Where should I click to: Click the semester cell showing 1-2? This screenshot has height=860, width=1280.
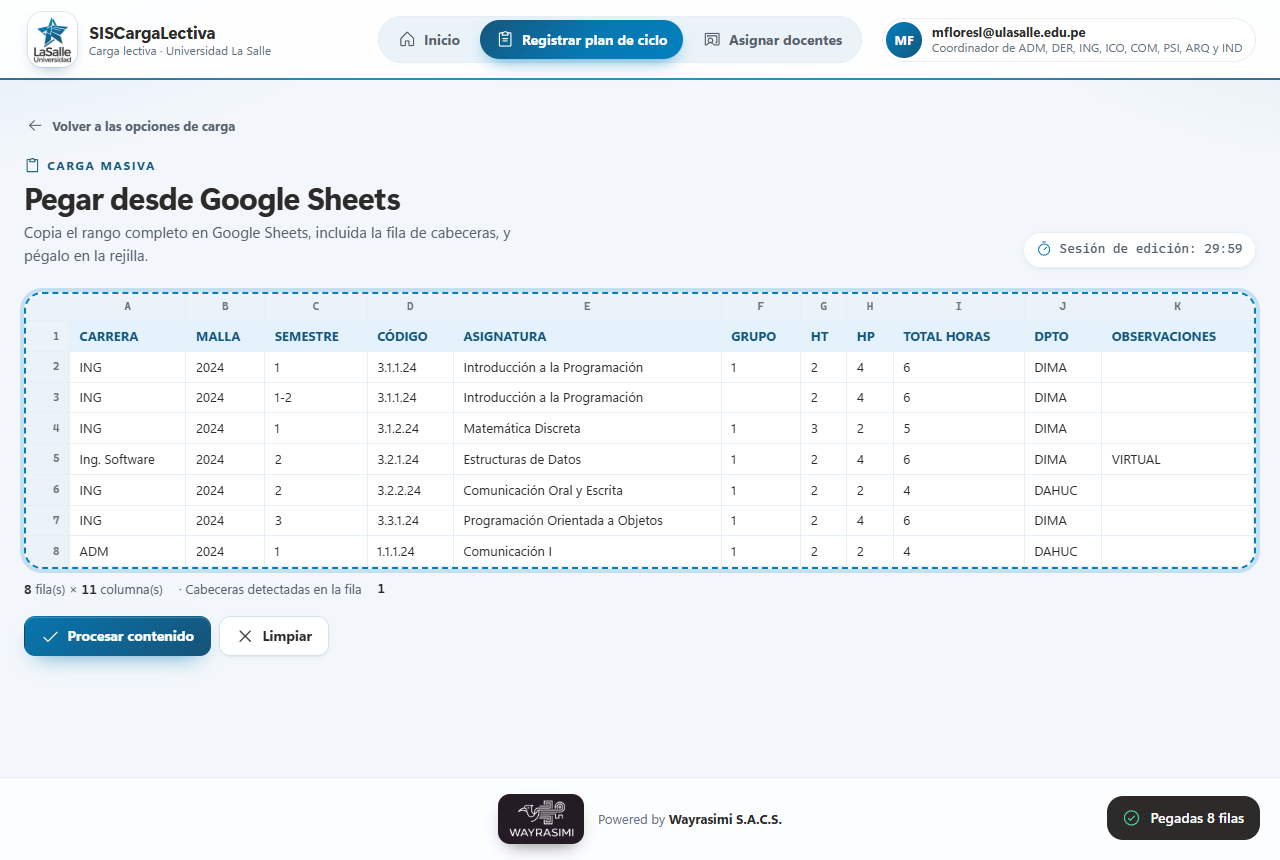point(316,397)
